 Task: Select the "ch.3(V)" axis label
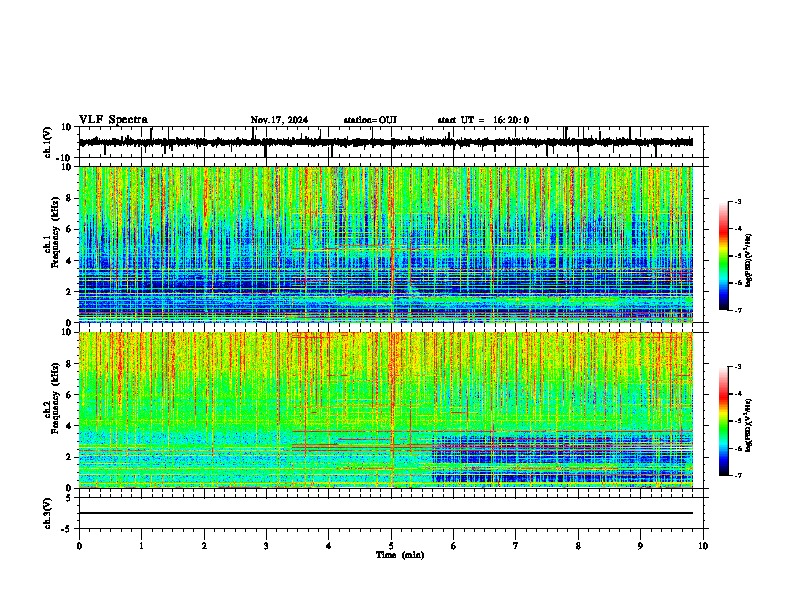tap(48, 513)
